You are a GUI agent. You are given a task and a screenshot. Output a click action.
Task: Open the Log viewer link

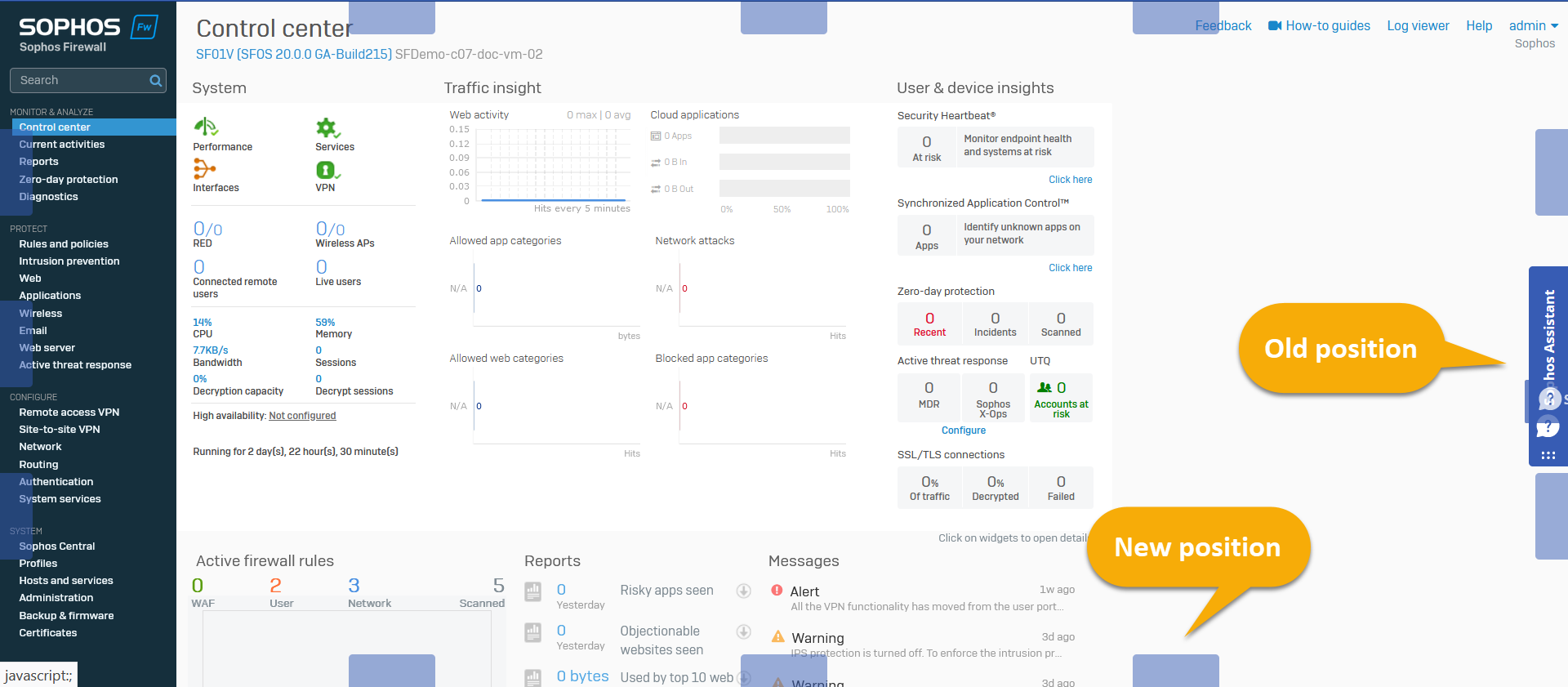(x=1418, y=26)
